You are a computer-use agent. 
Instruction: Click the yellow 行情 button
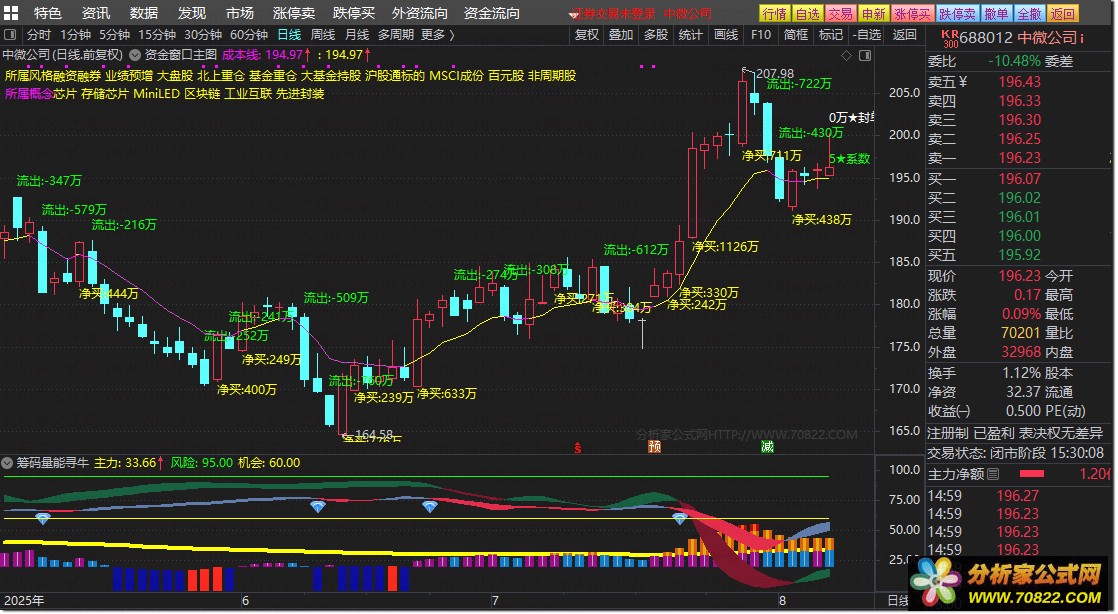coord(774,14)
